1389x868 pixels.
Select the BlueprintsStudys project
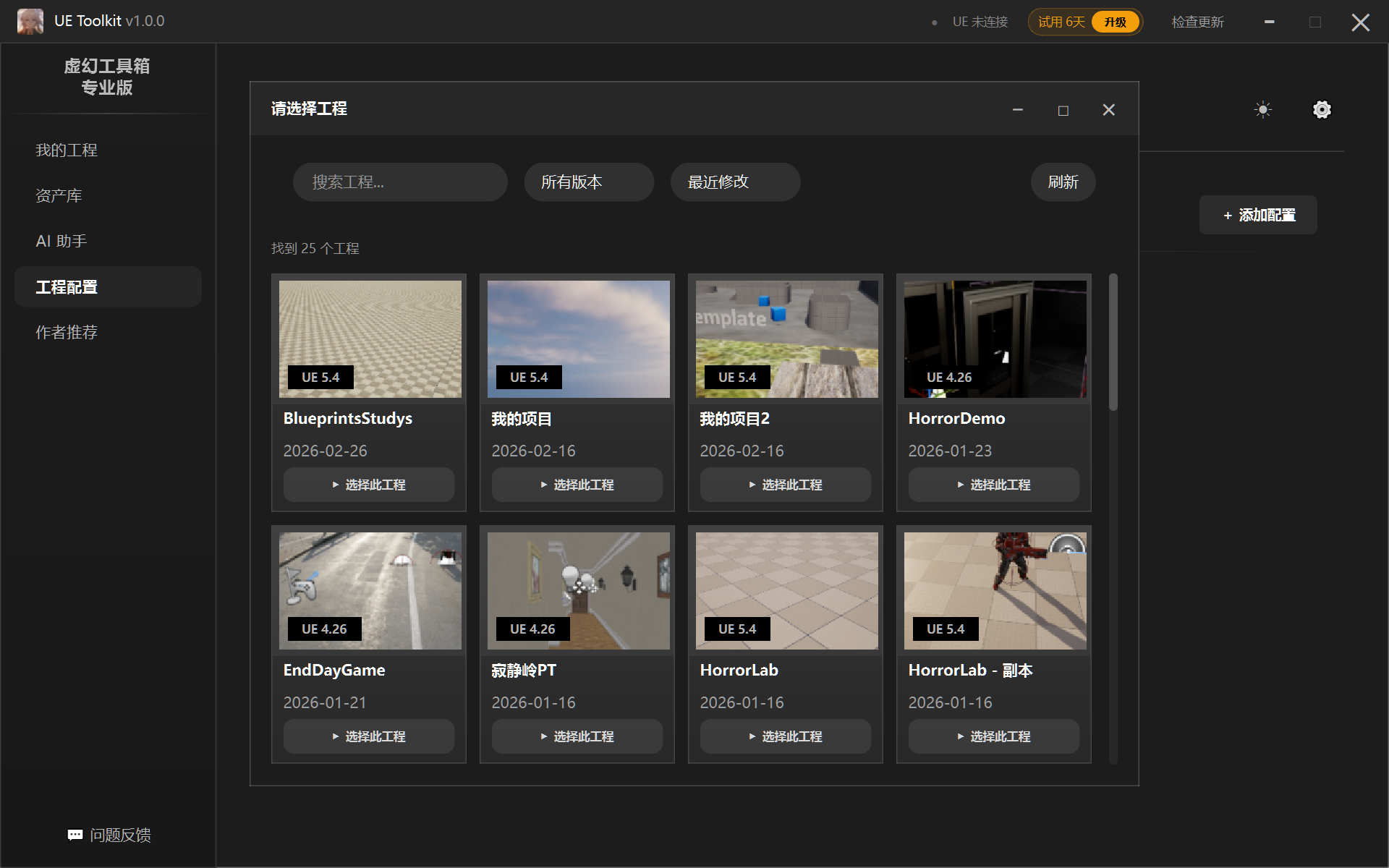(368, 485)
